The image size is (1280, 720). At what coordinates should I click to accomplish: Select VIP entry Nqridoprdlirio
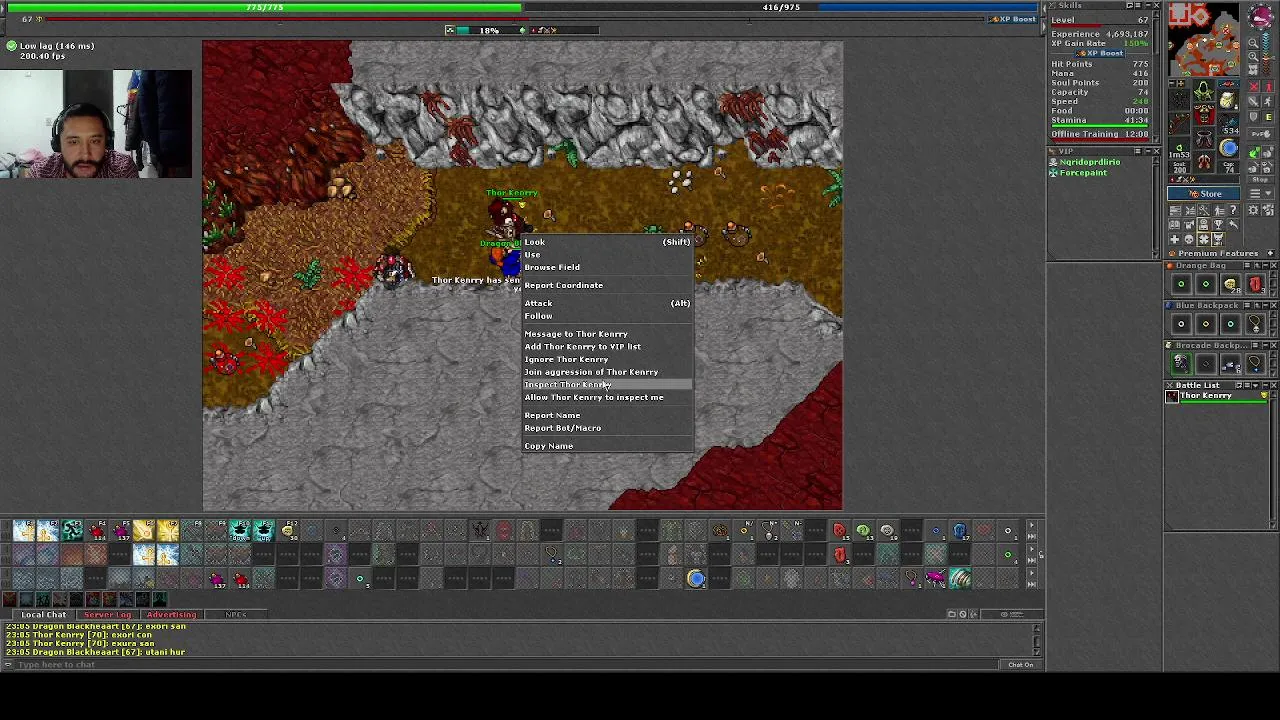click(x=1090, y=162)
